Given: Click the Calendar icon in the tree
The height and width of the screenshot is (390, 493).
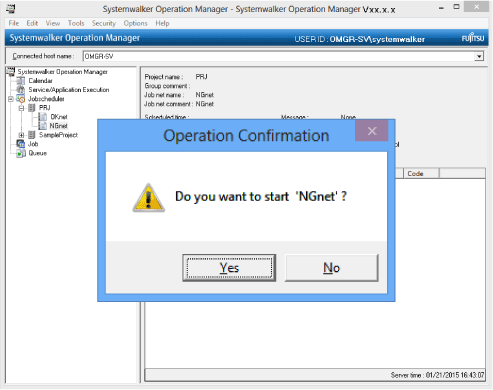Looking at the screenshot, I should click(21, 81).
